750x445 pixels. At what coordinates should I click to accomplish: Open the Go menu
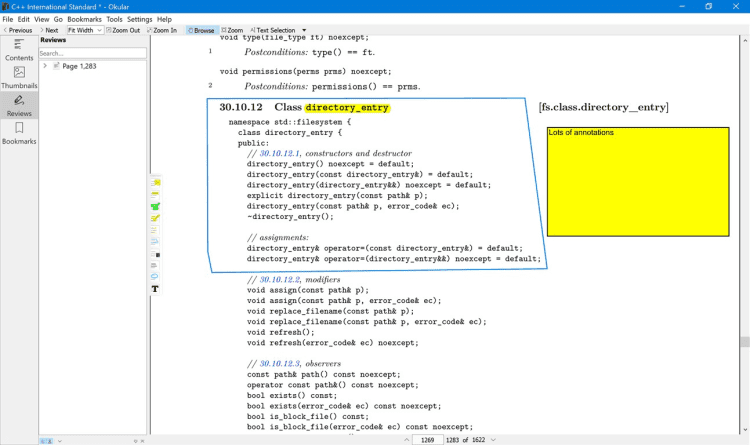point(58,19)
